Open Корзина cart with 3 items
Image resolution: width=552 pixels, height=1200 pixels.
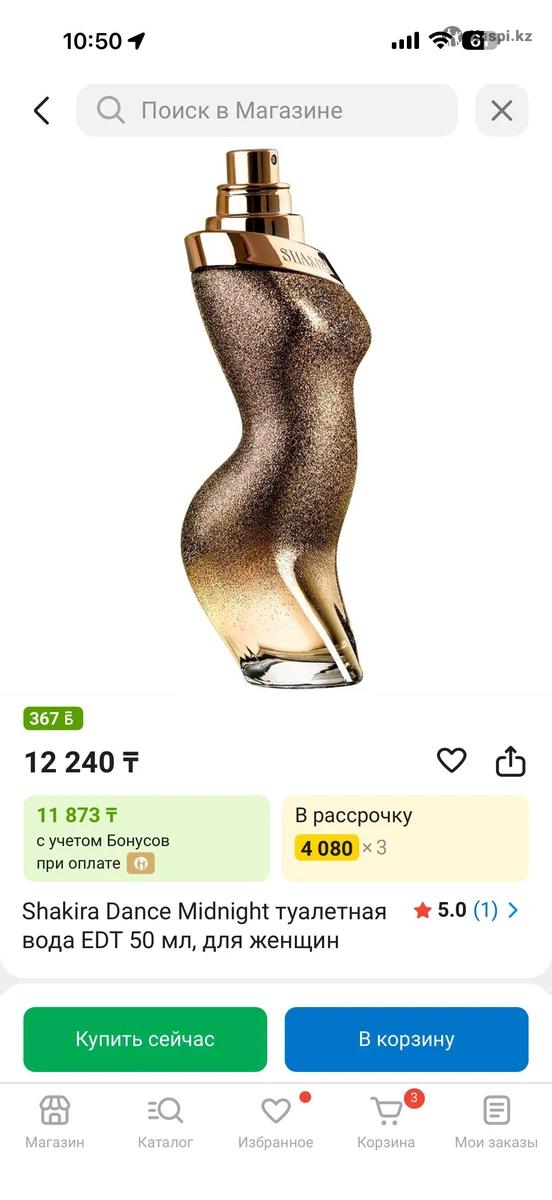click(x=386, y=1121)
